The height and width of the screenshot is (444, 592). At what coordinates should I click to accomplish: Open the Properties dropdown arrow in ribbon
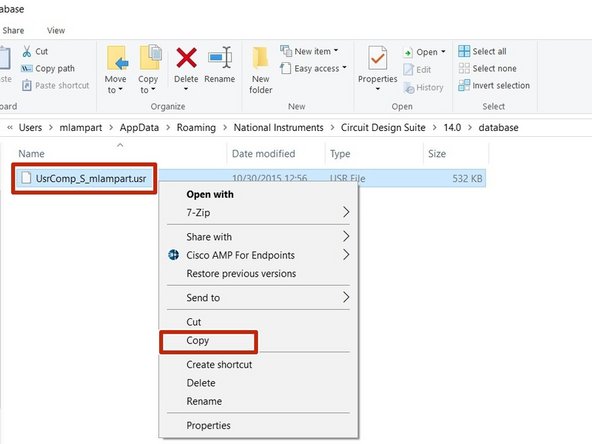378,89
